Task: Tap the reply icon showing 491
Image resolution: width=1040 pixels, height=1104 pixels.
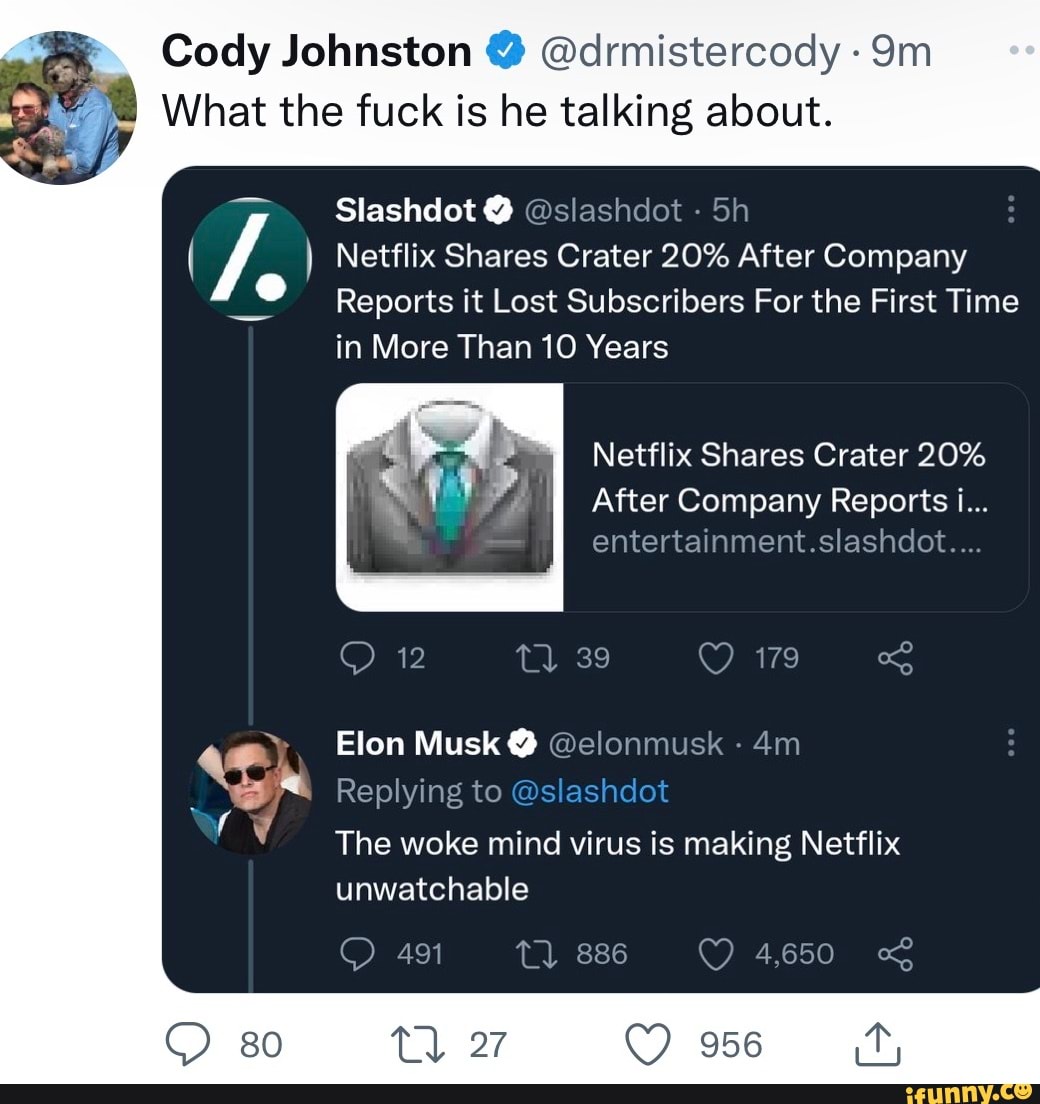Action: 359,953
